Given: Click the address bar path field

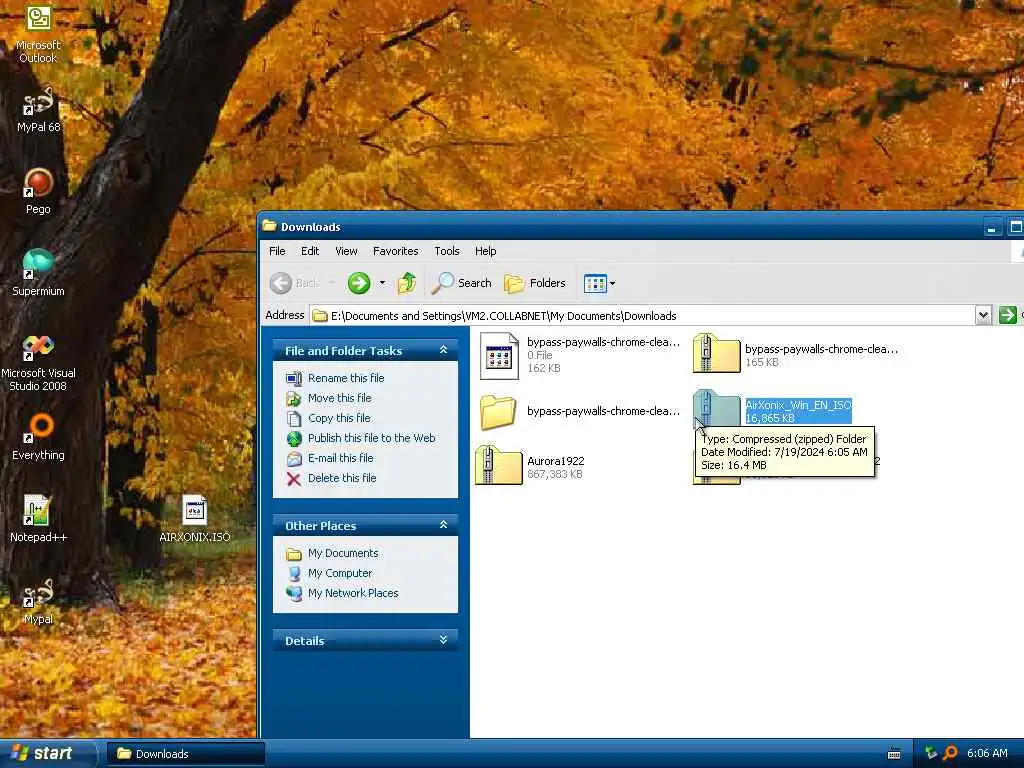Looking at the screenshot, I should click(643, 315).
